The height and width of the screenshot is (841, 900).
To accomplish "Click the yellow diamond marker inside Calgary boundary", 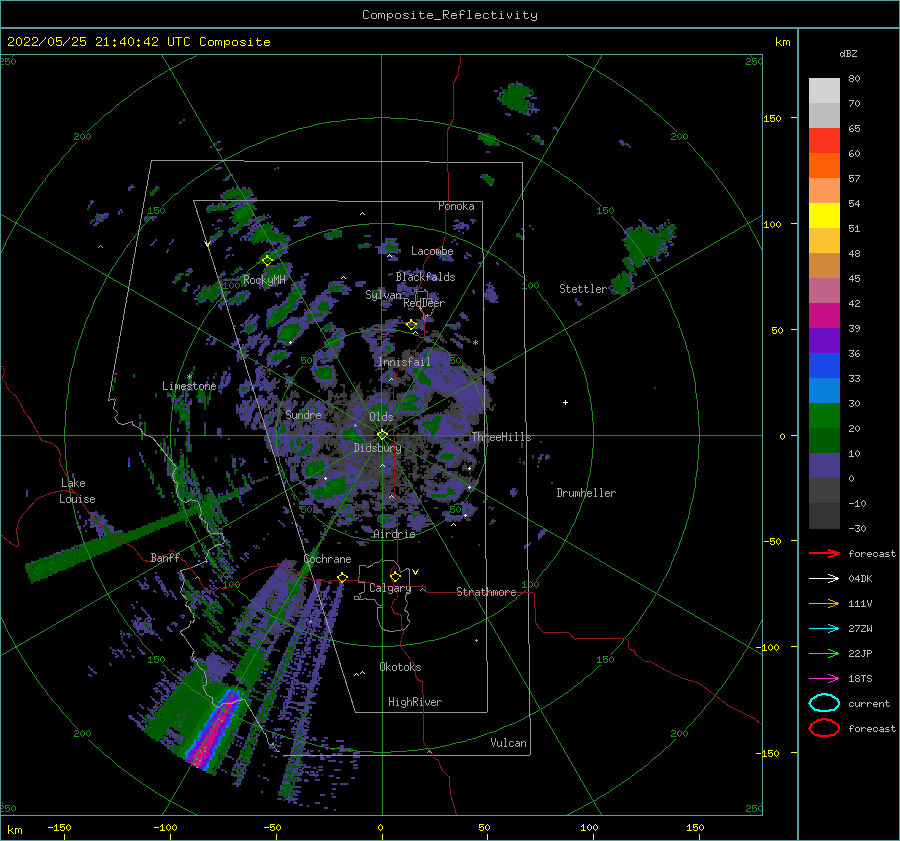I will point(395,576).
